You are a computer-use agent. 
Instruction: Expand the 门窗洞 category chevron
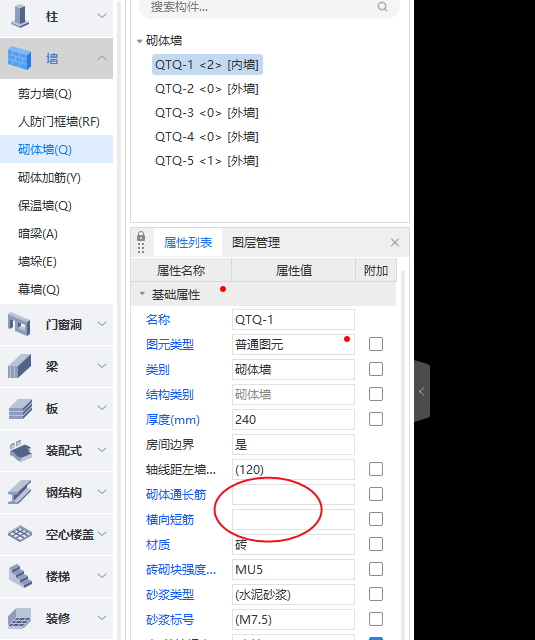[102, 324]
